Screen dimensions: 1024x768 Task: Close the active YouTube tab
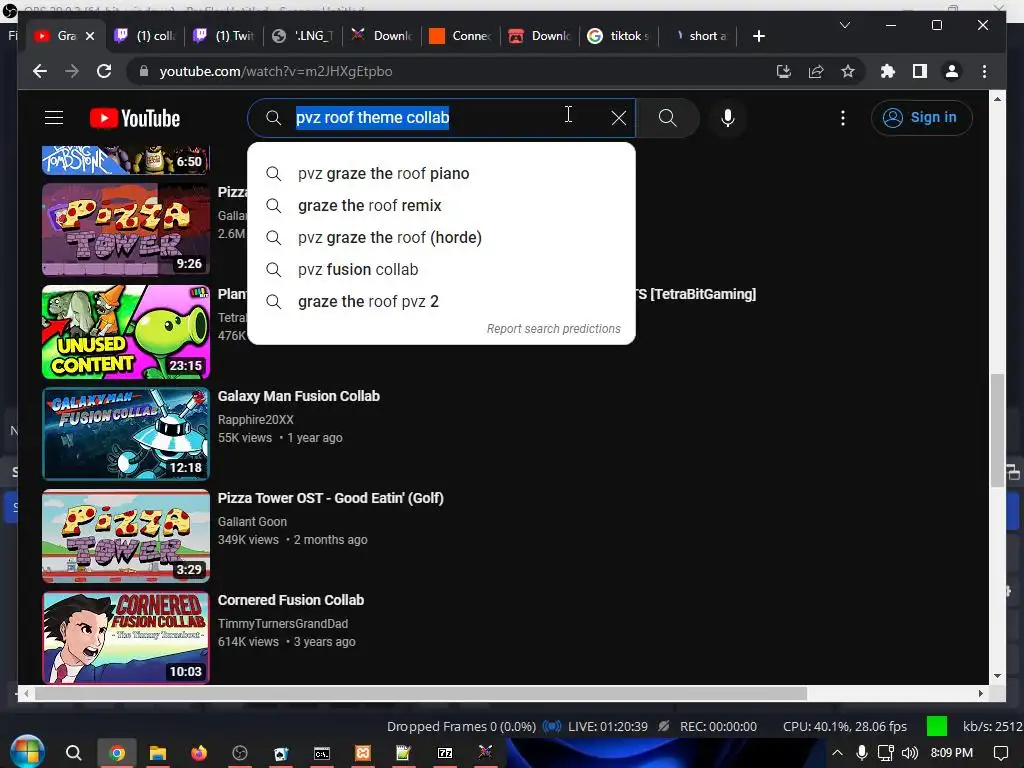tap(90, 36)
